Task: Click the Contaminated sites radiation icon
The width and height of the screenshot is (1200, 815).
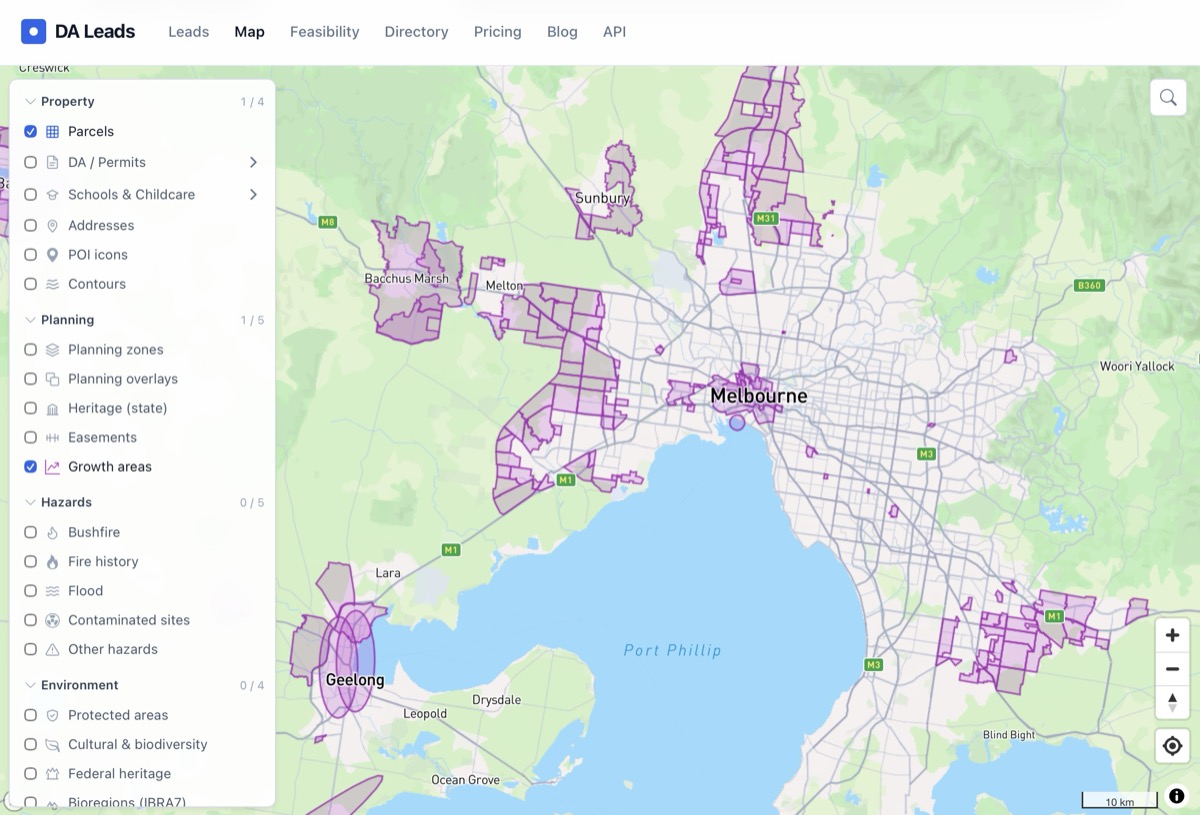Action: (53, 620)
